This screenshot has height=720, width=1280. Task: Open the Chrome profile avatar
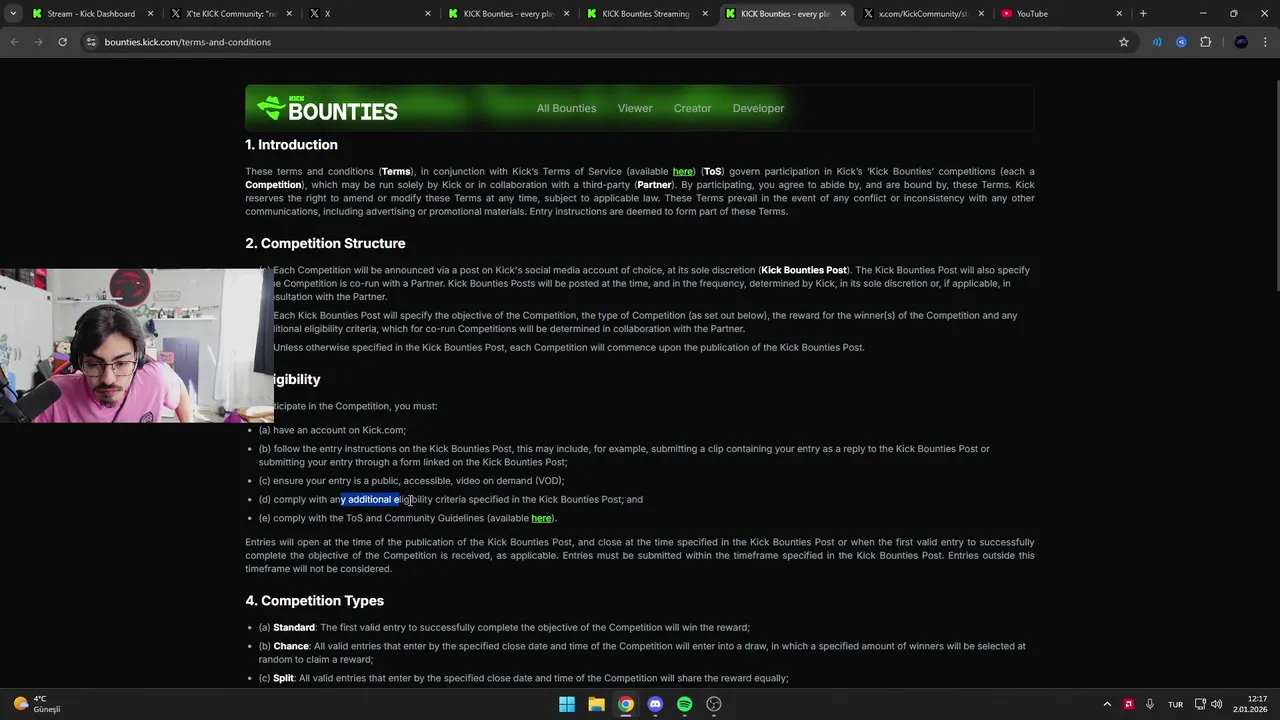click(1241, 42)
